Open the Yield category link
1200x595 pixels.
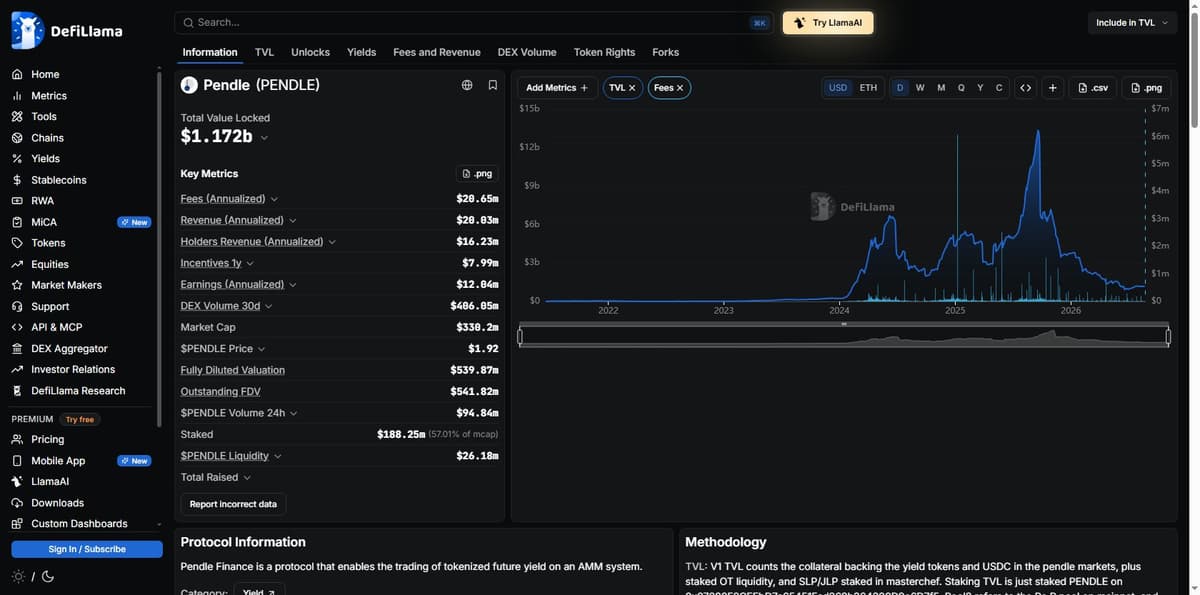coord(260,590)
